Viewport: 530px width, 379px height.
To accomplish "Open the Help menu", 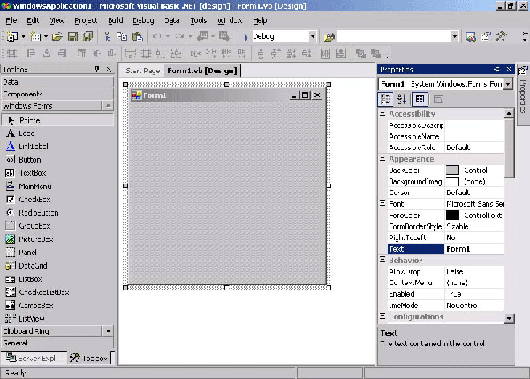I will 260,21.
